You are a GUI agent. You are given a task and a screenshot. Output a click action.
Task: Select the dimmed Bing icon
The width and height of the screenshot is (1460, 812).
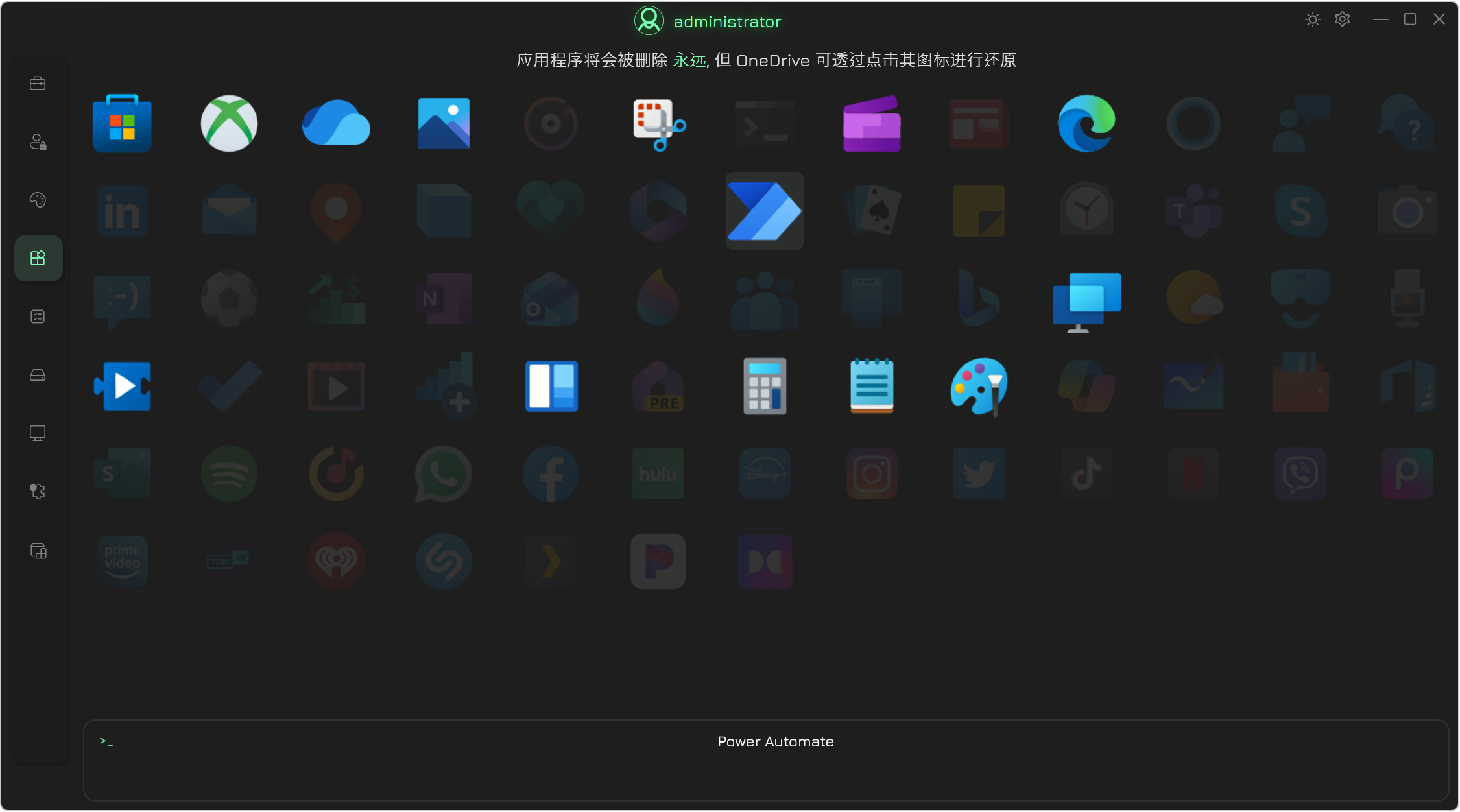(x=979, y=298)
